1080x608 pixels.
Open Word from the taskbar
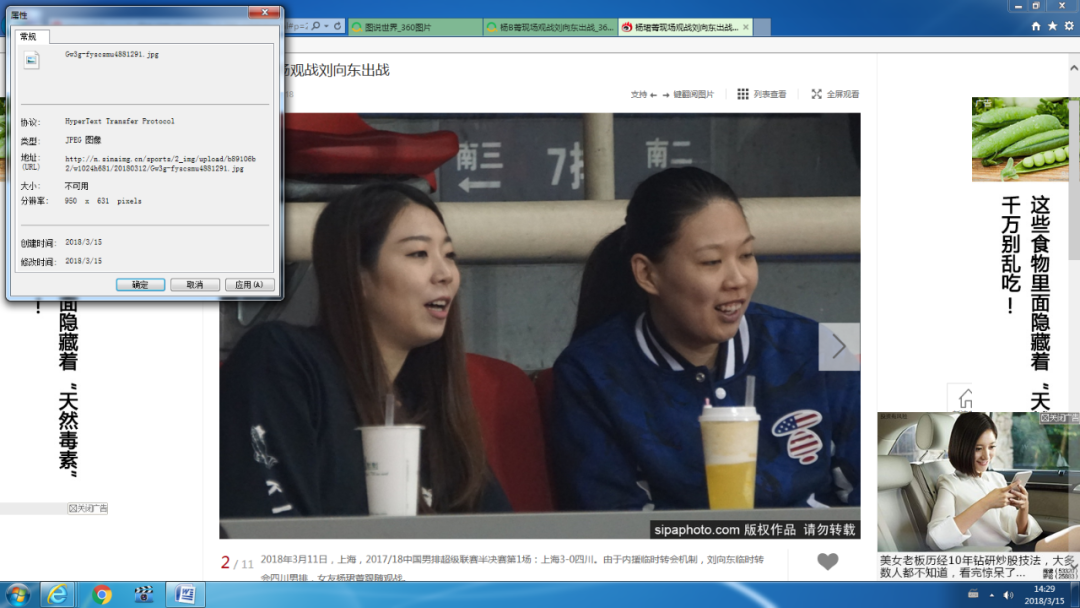[x=185, y=594]
